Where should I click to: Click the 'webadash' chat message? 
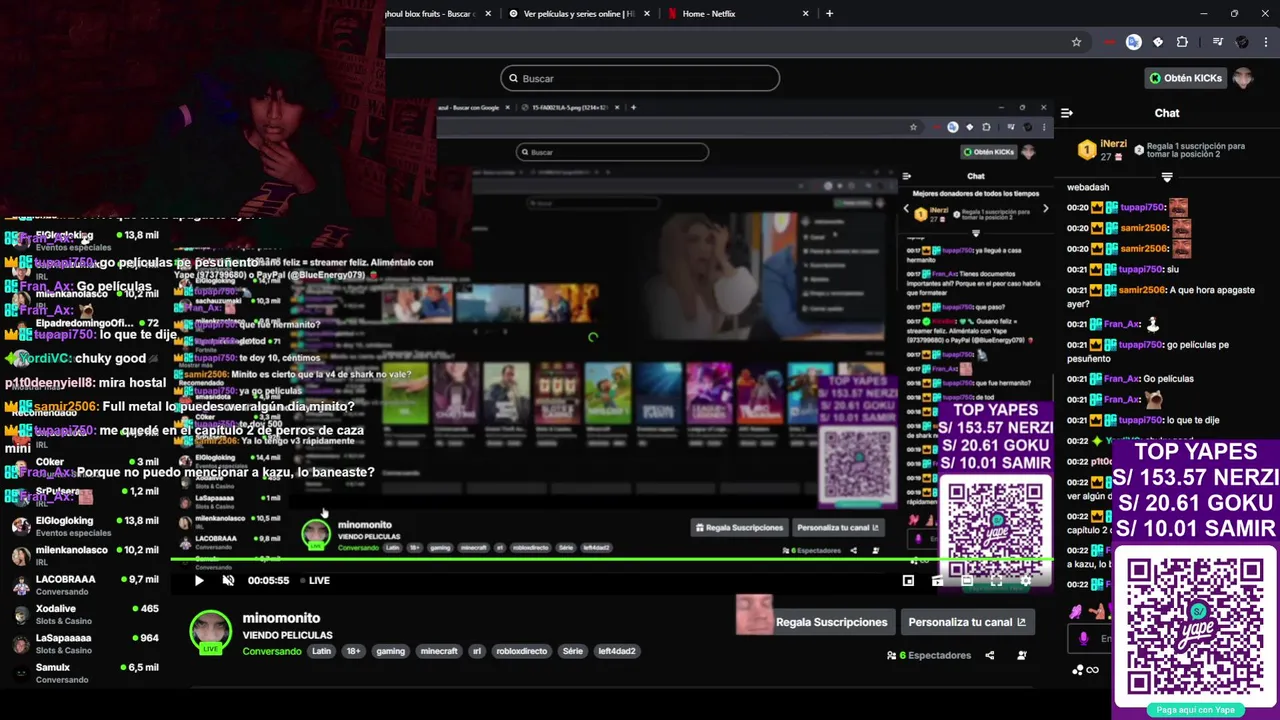1088,187
